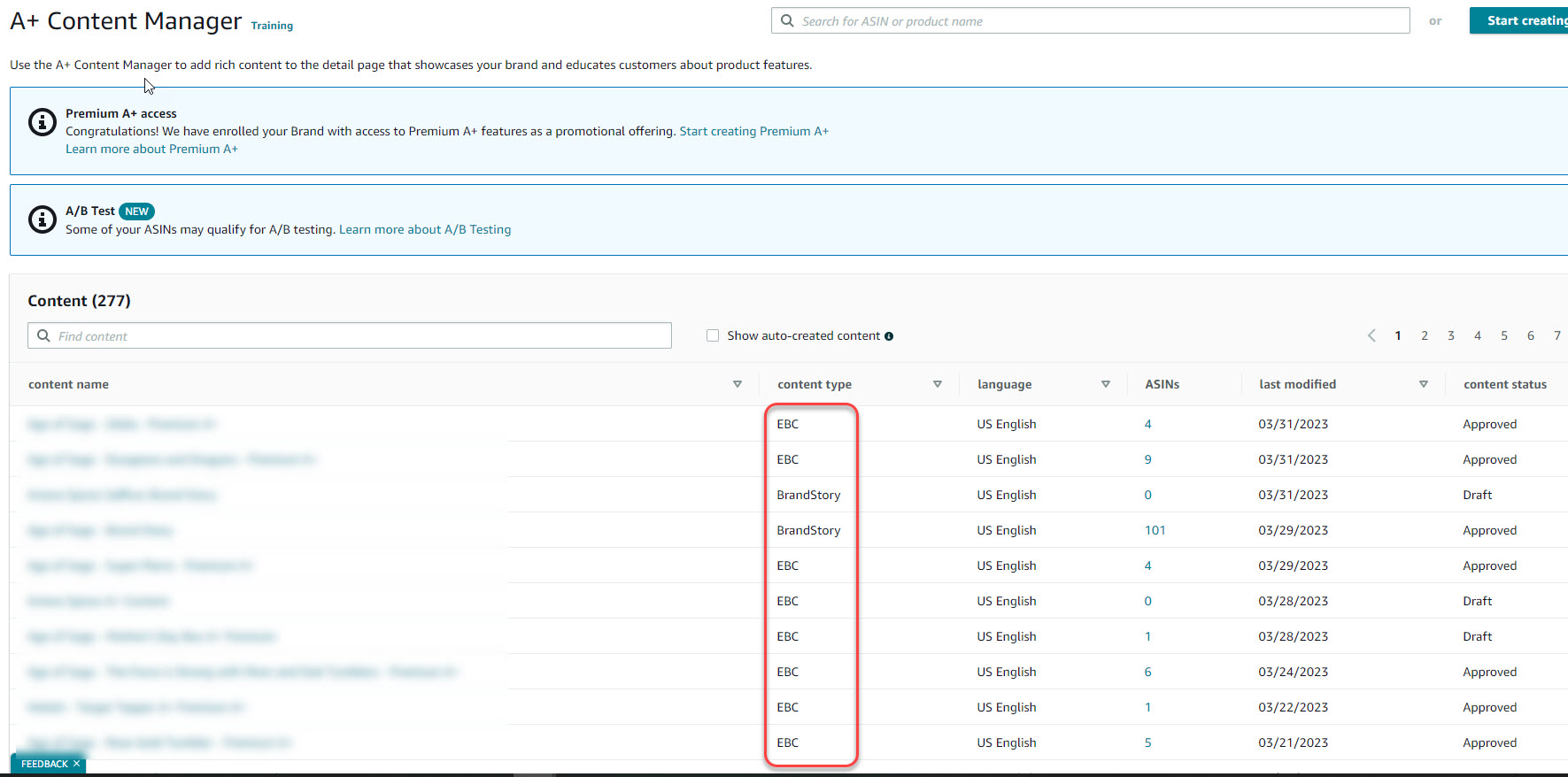Go to previous page using left chevron
This screenshot has width=1568, height=777.
pyautogui.click(x=1371, y=335)
